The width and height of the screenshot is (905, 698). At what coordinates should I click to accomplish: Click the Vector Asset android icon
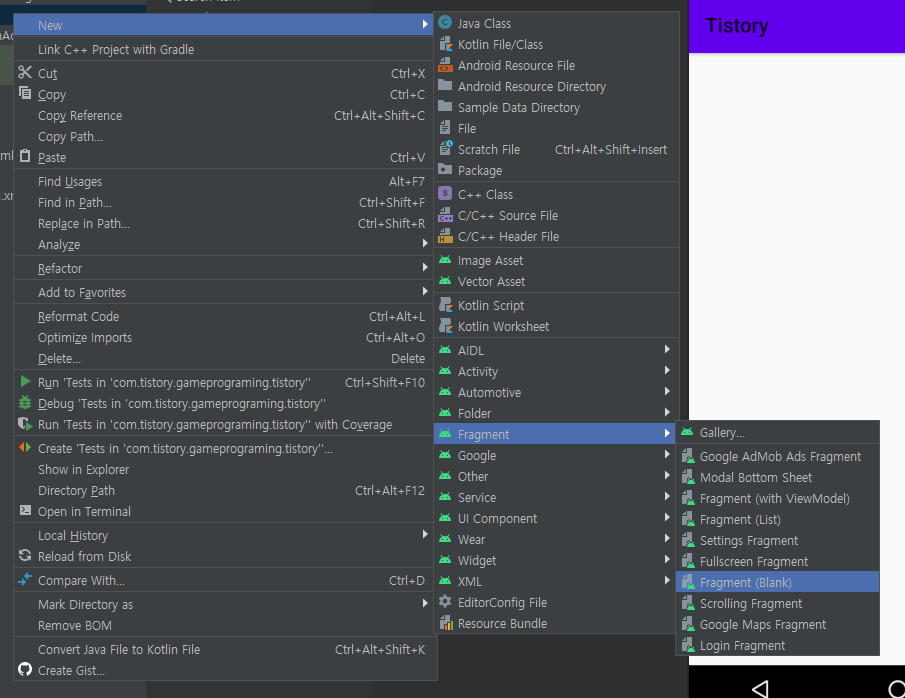445,281
